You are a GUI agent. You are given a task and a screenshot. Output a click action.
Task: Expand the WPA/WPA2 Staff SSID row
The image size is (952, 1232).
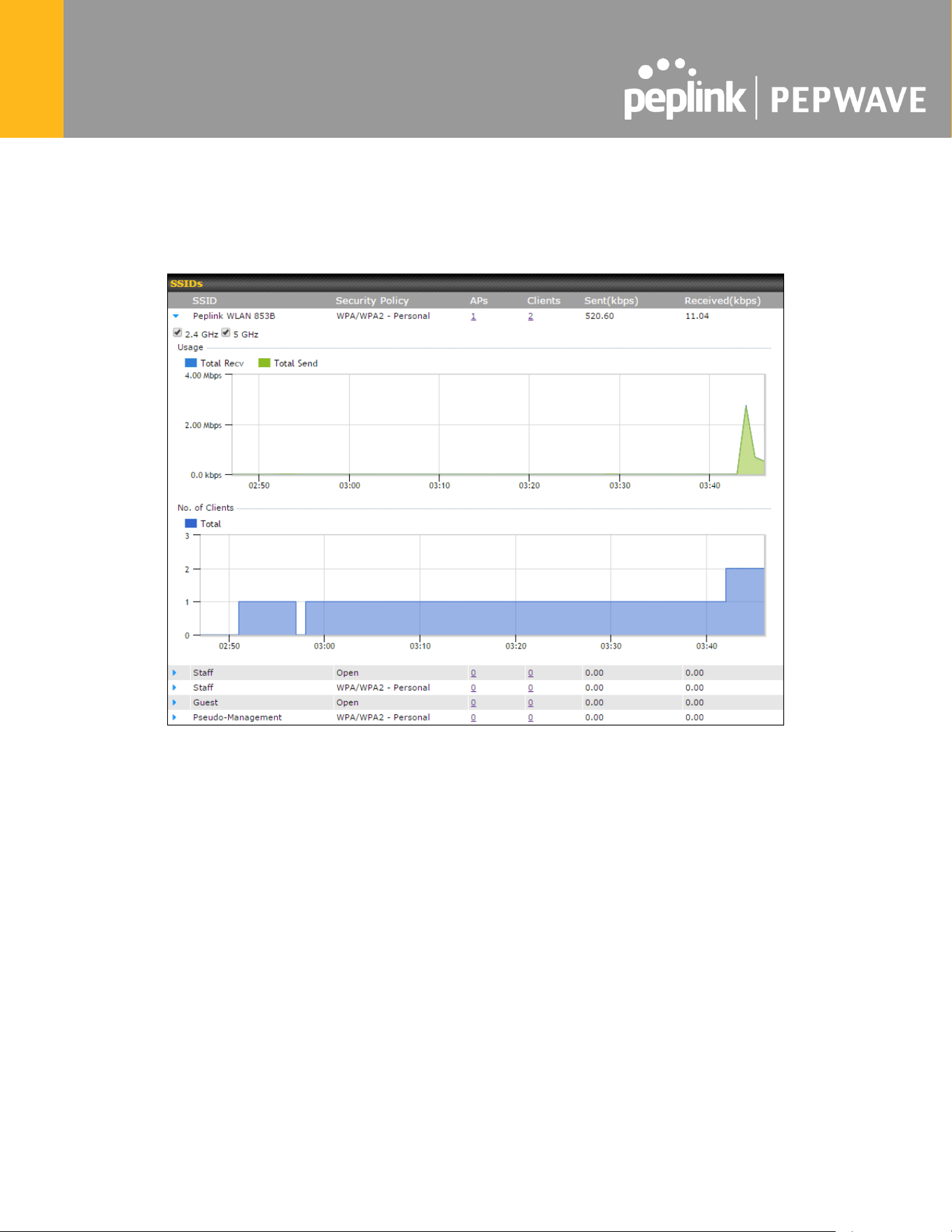click(x=174, y=688)
